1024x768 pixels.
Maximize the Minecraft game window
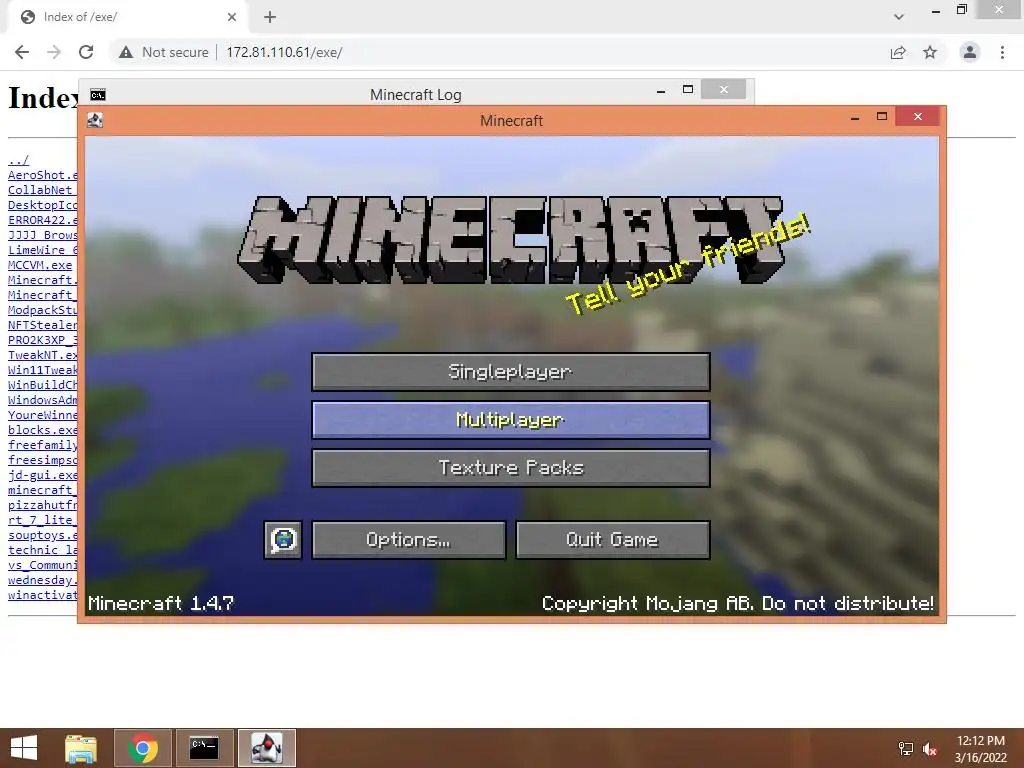click(882, 116)
